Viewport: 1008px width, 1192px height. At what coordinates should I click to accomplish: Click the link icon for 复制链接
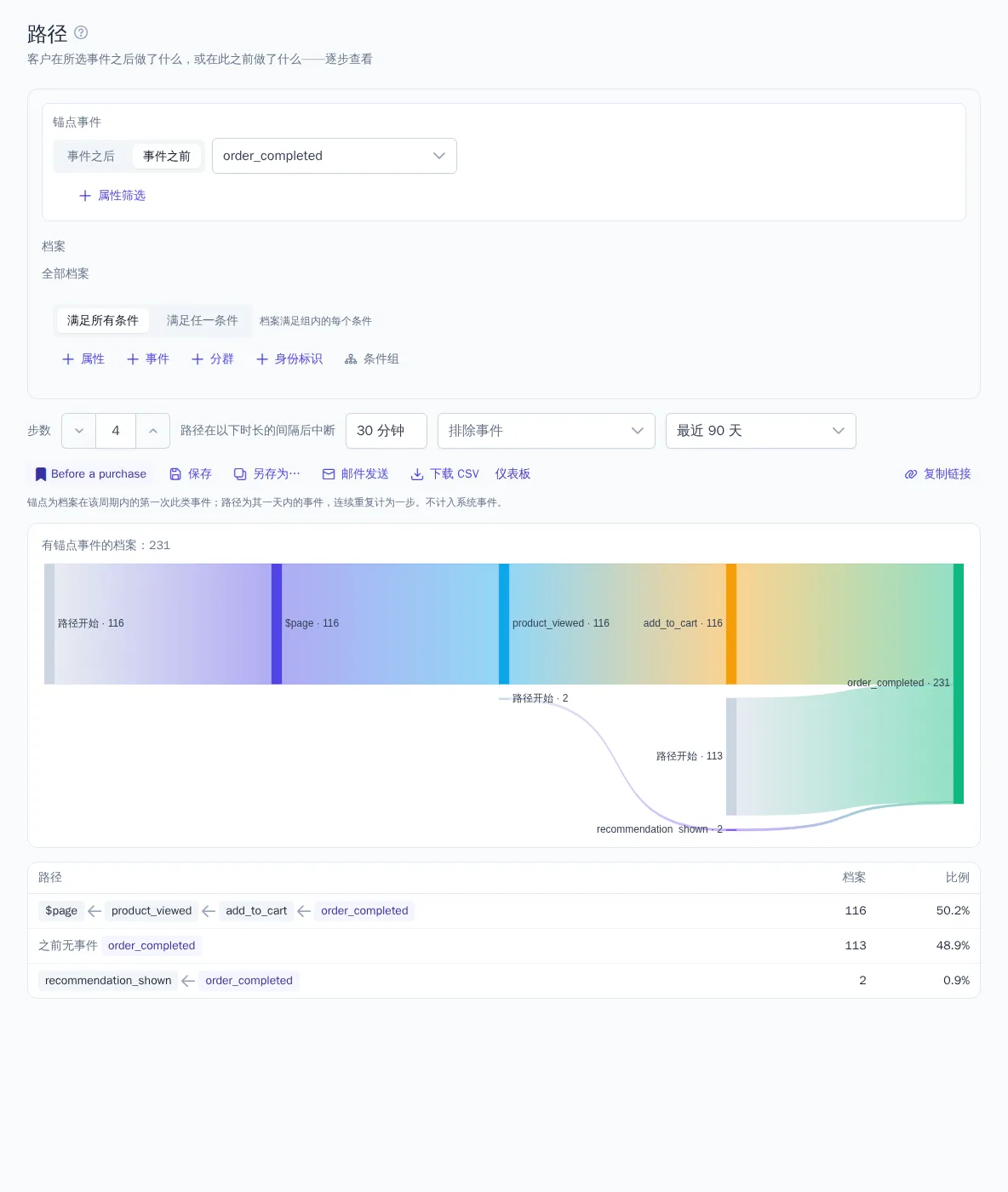click(911, 474)
